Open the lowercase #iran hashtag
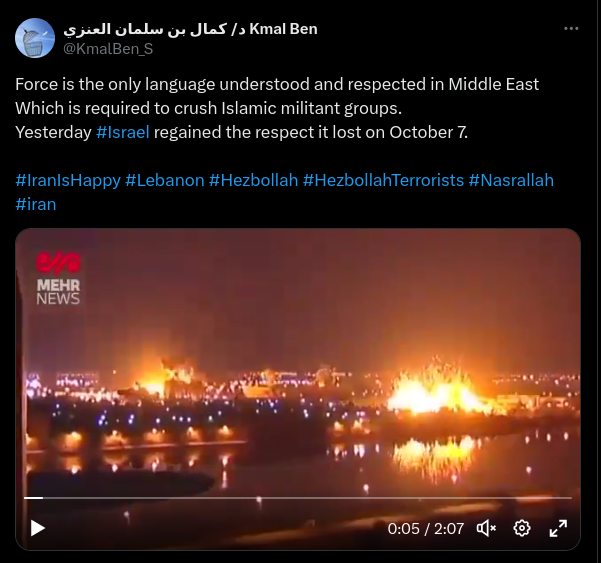 [x=36, y=204]
